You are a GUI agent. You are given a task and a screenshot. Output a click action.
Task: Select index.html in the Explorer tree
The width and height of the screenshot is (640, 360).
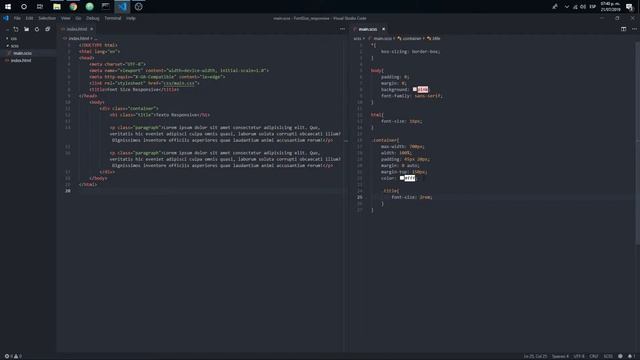(21, 60)
